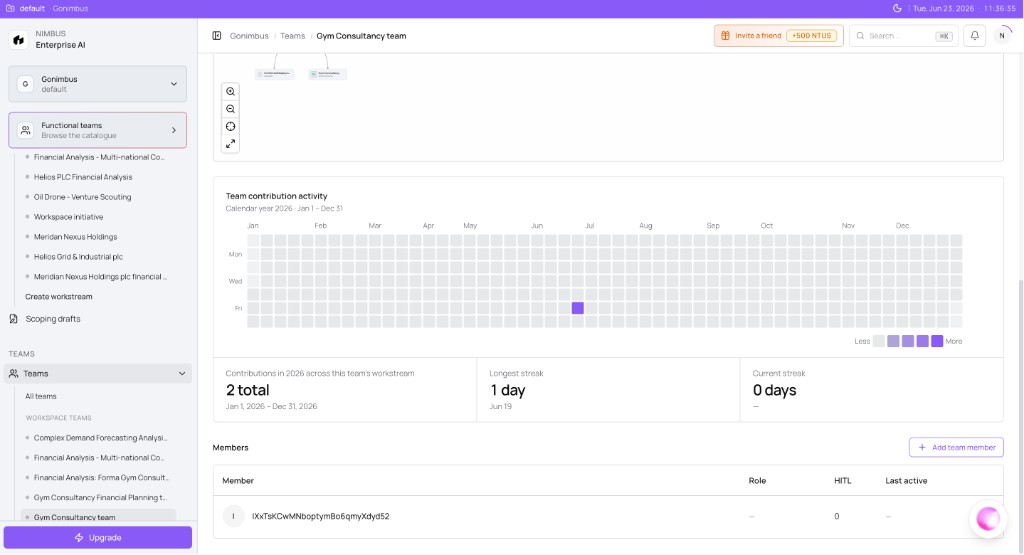This screenshot has height=555, width=1024.
Task: Open Helios Grid & Industrial plc workstream
Action: pos(78,257)
